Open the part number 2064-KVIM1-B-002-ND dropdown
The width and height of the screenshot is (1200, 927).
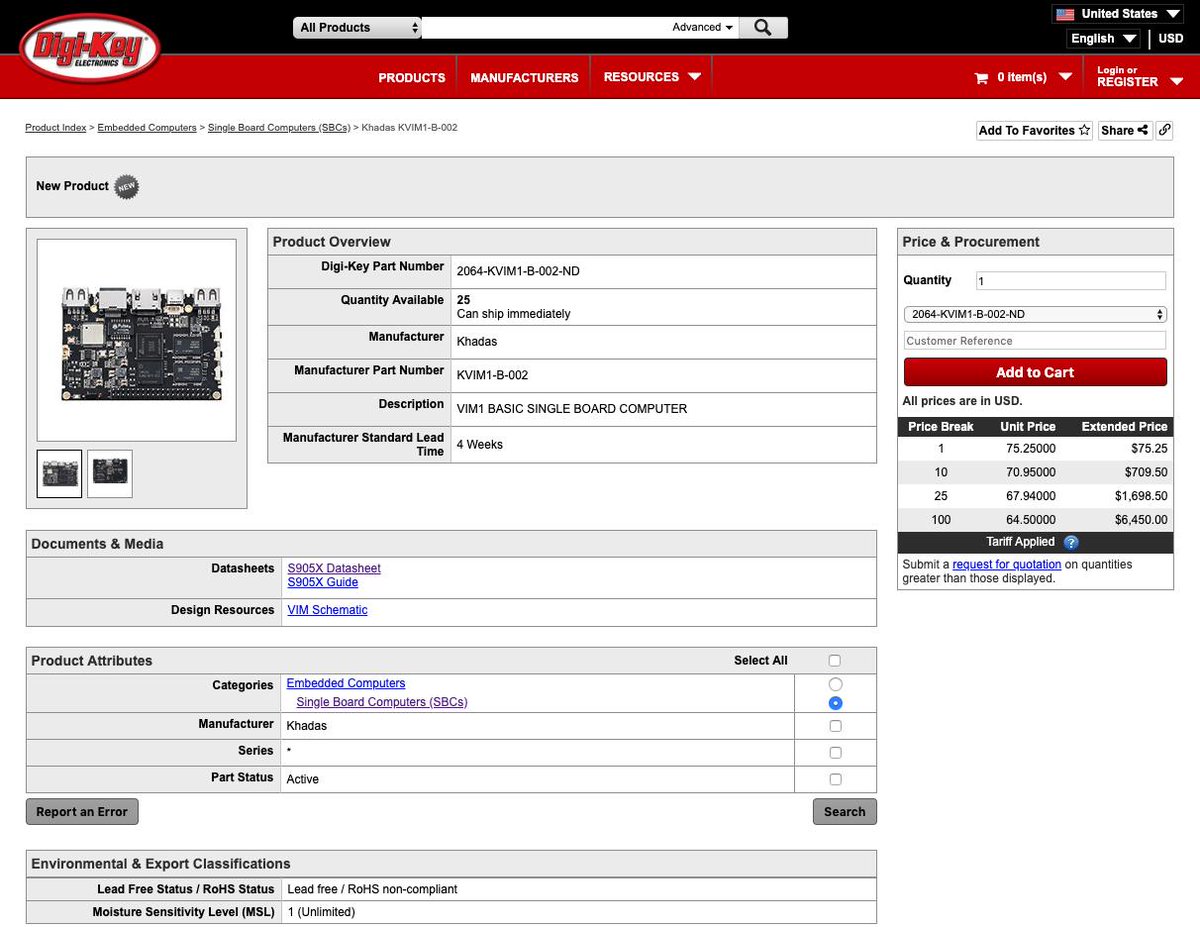(1035, 314)
